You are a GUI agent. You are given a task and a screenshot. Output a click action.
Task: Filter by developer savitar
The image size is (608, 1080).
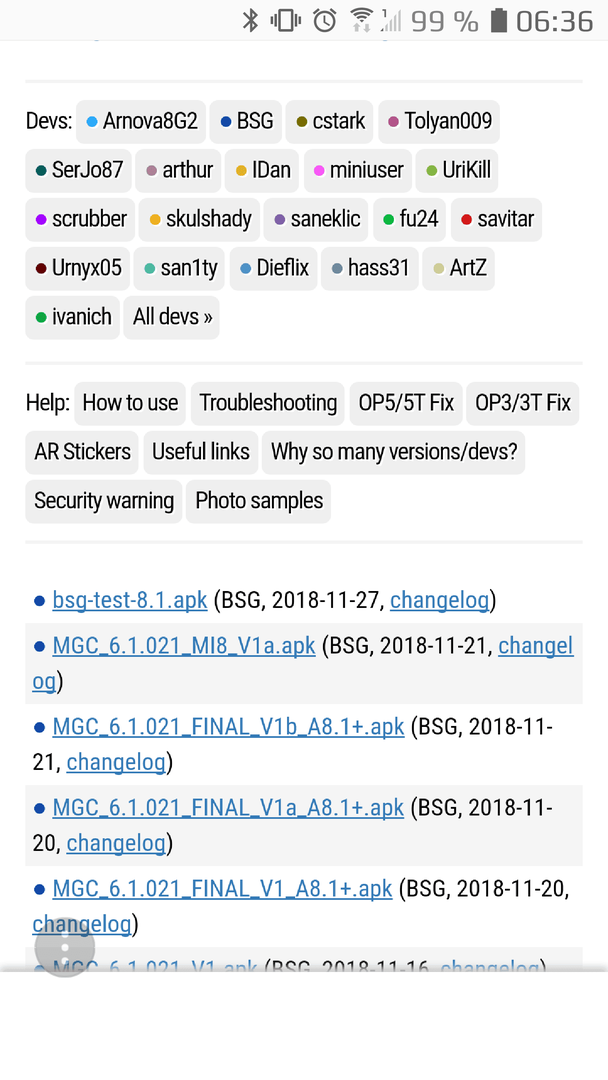pos(496,219)
